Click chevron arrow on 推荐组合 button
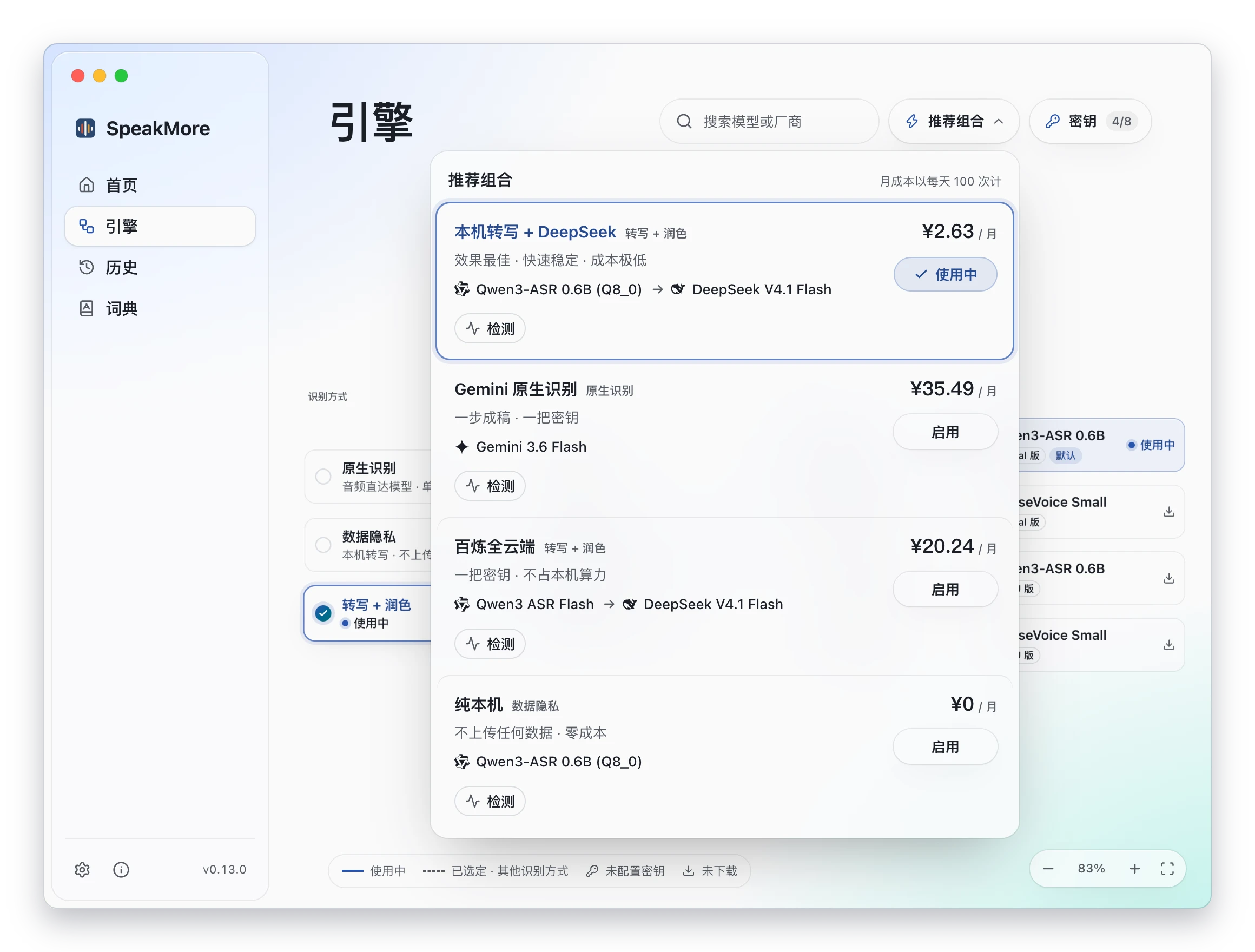The width and height of the screenshot is (1255, 952). 999,121
